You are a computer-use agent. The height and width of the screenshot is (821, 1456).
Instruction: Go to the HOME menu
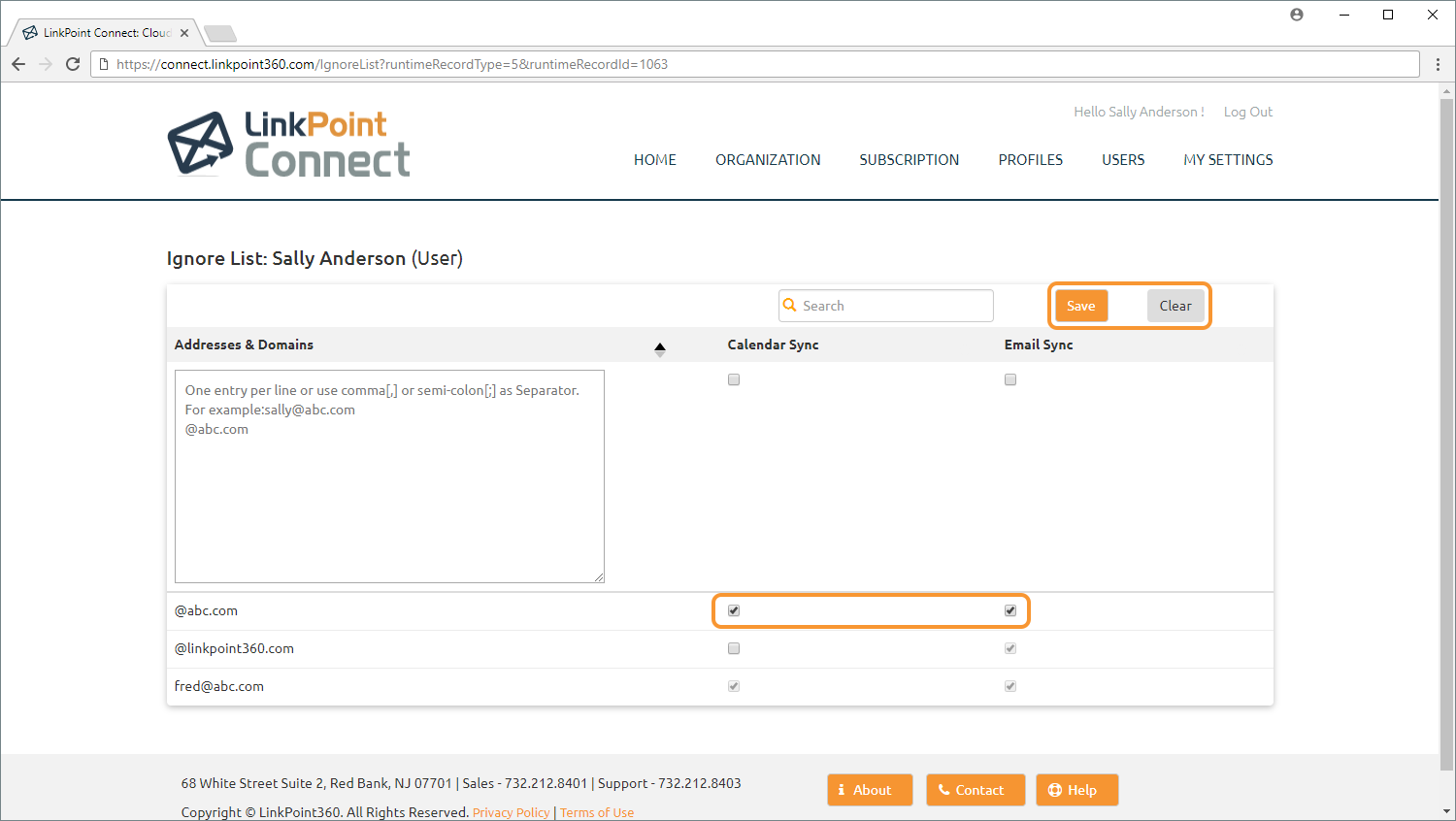point(655,160)
